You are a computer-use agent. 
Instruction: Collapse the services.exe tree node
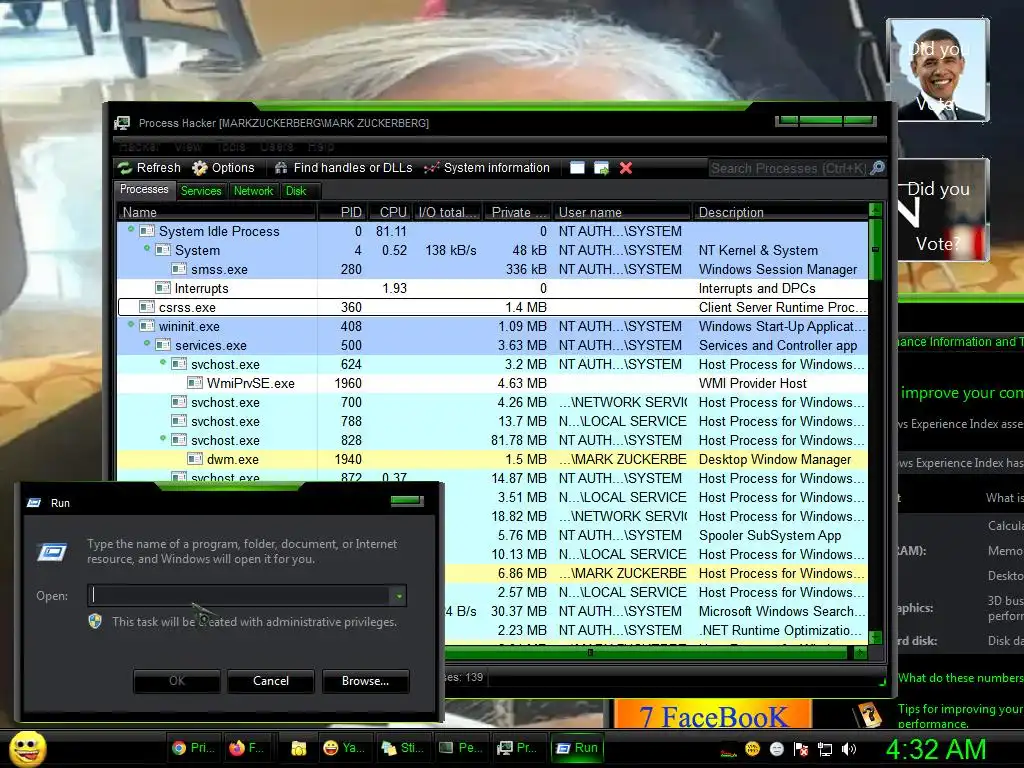coord(147,343)
